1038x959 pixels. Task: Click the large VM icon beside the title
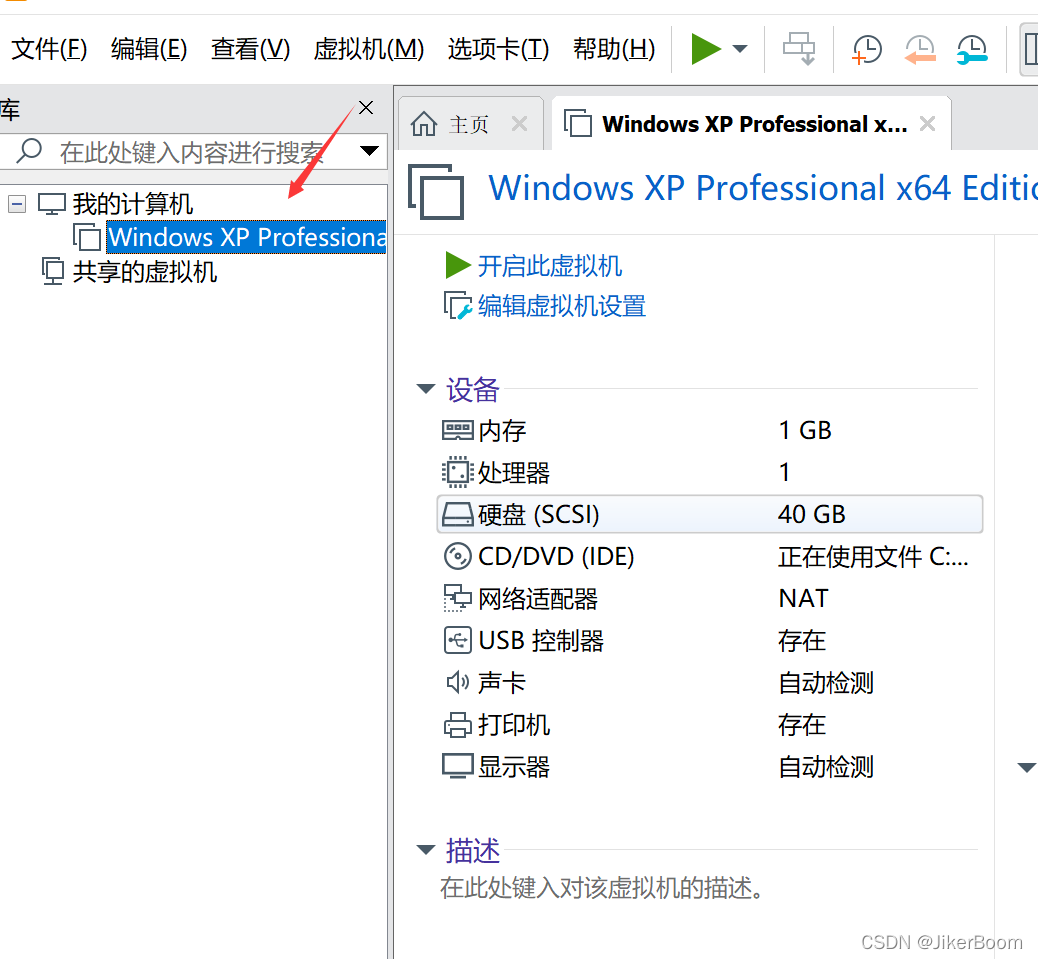(436, 191)
